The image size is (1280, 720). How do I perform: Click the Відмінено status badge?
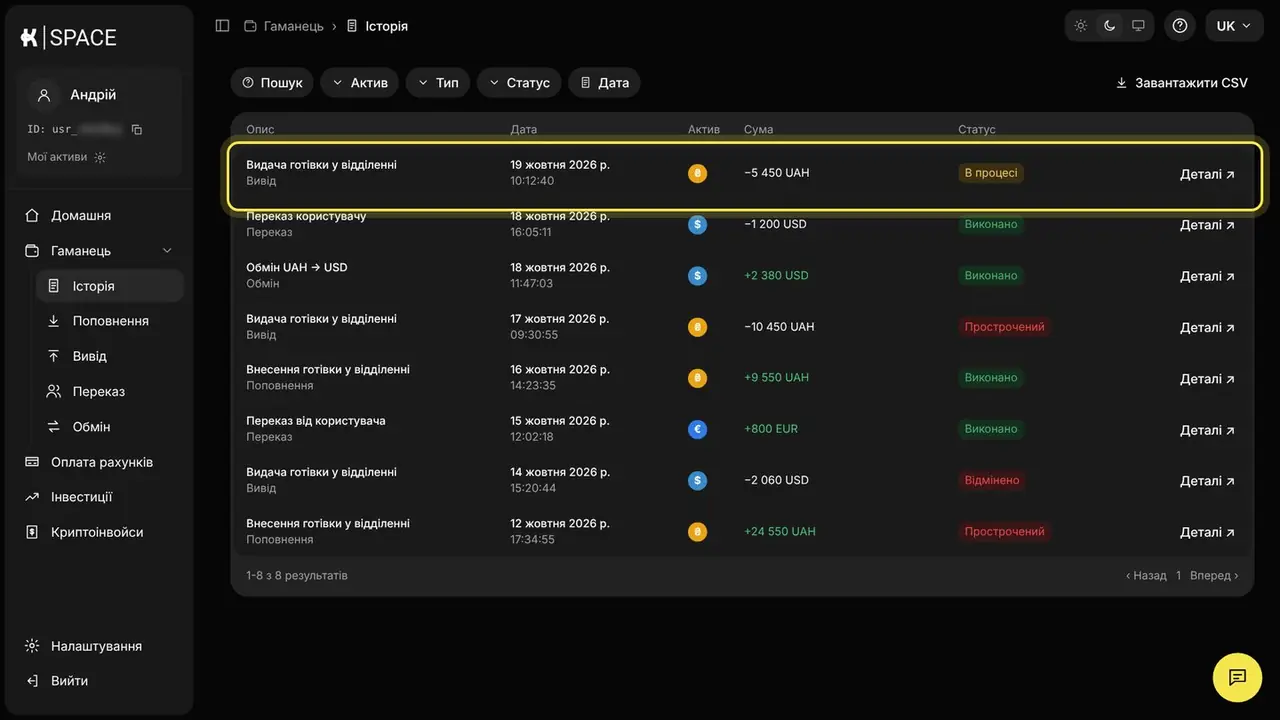tap(992, 480)
